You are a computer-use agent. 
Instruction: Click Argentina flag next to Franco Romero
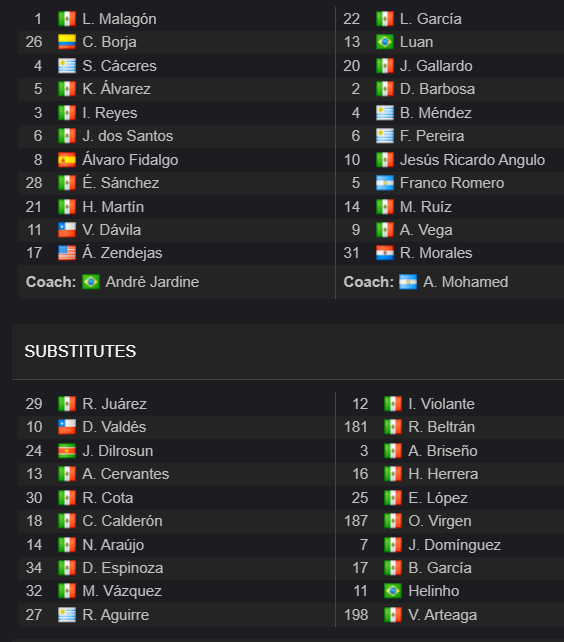385,183
